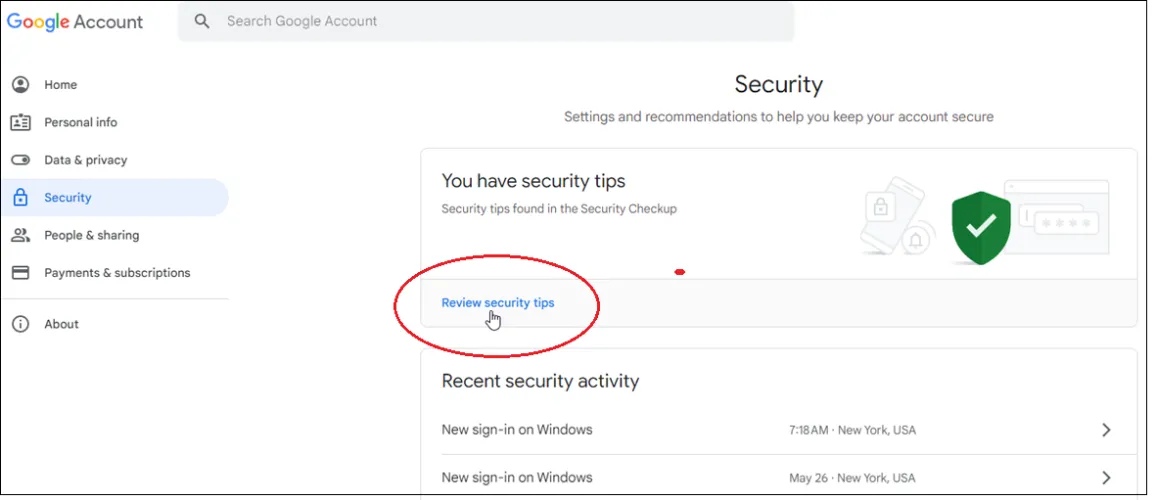Click the About info icon
The width and height of the screenshot is (1155, 500).
click(x=20, y=324)
